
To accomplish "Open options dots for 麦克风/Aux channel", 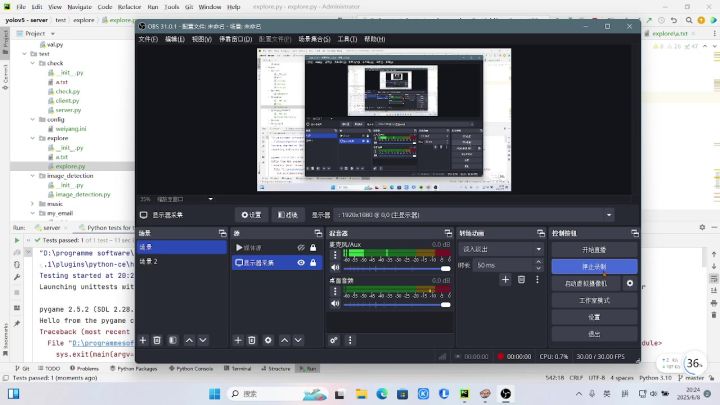I will click(x=335, y=255).
